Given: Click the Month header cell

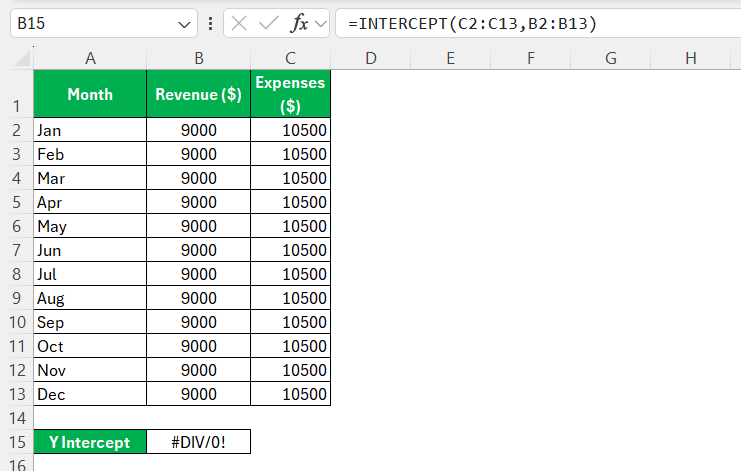Looking at the screenshot, I should click(90, 94).
